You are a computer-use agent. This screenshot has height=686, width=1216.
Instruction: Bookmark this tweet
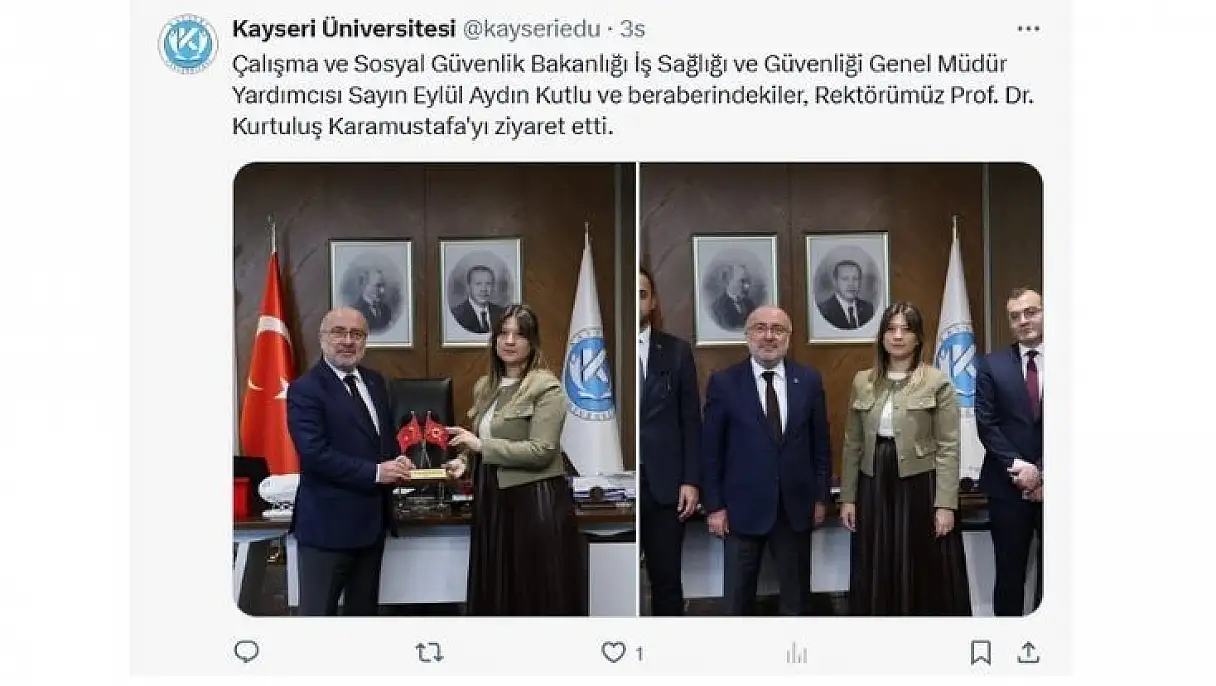click(981, 653)
